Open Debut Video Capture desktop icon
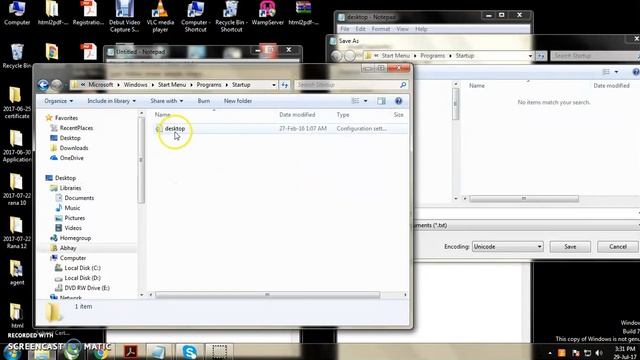The width and height of the screenshot is (640, 360). pyautogui.click(x=124, y=16)
